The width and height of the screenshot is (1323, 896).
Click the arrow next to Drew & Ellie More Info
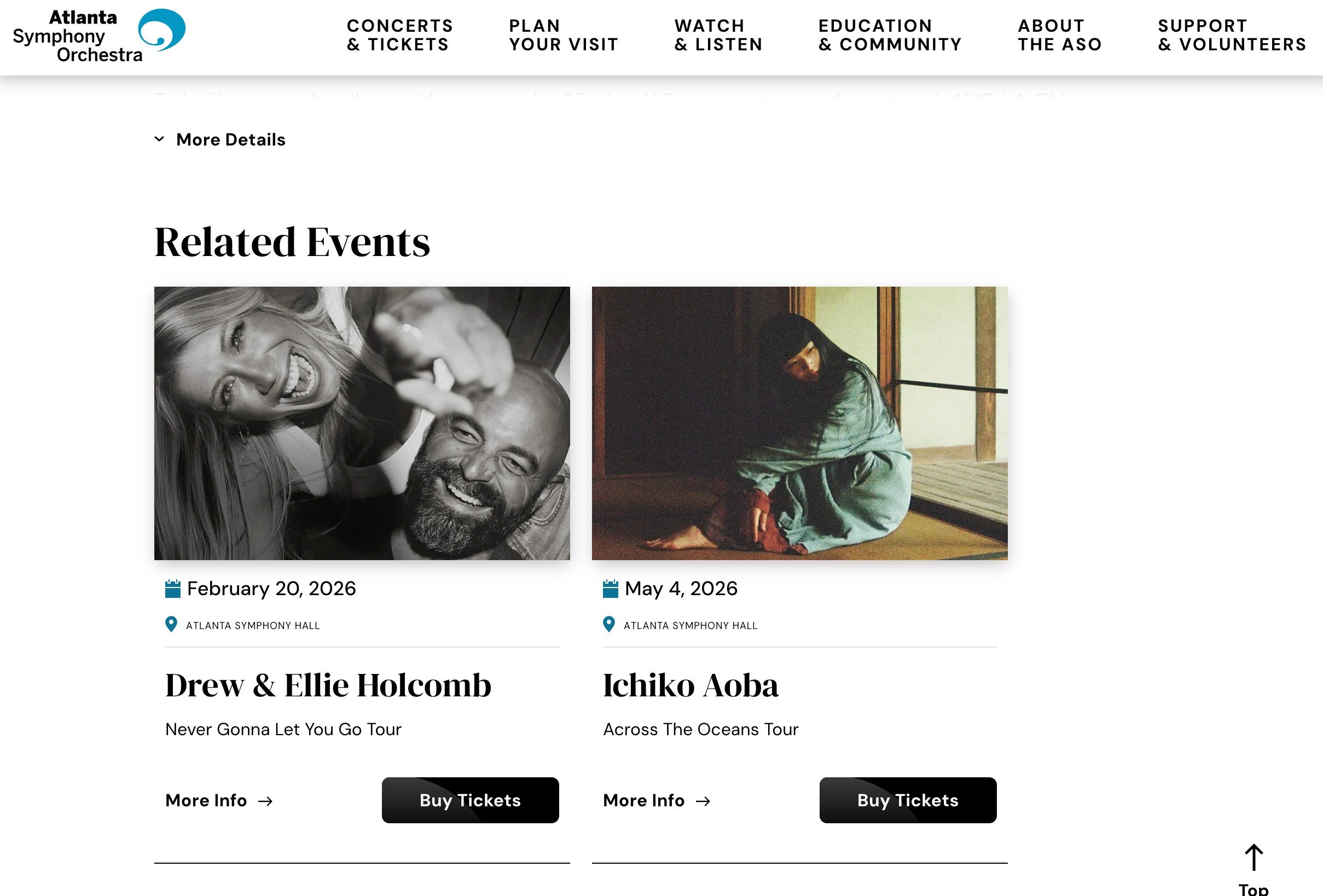click(x=265, y=801)
